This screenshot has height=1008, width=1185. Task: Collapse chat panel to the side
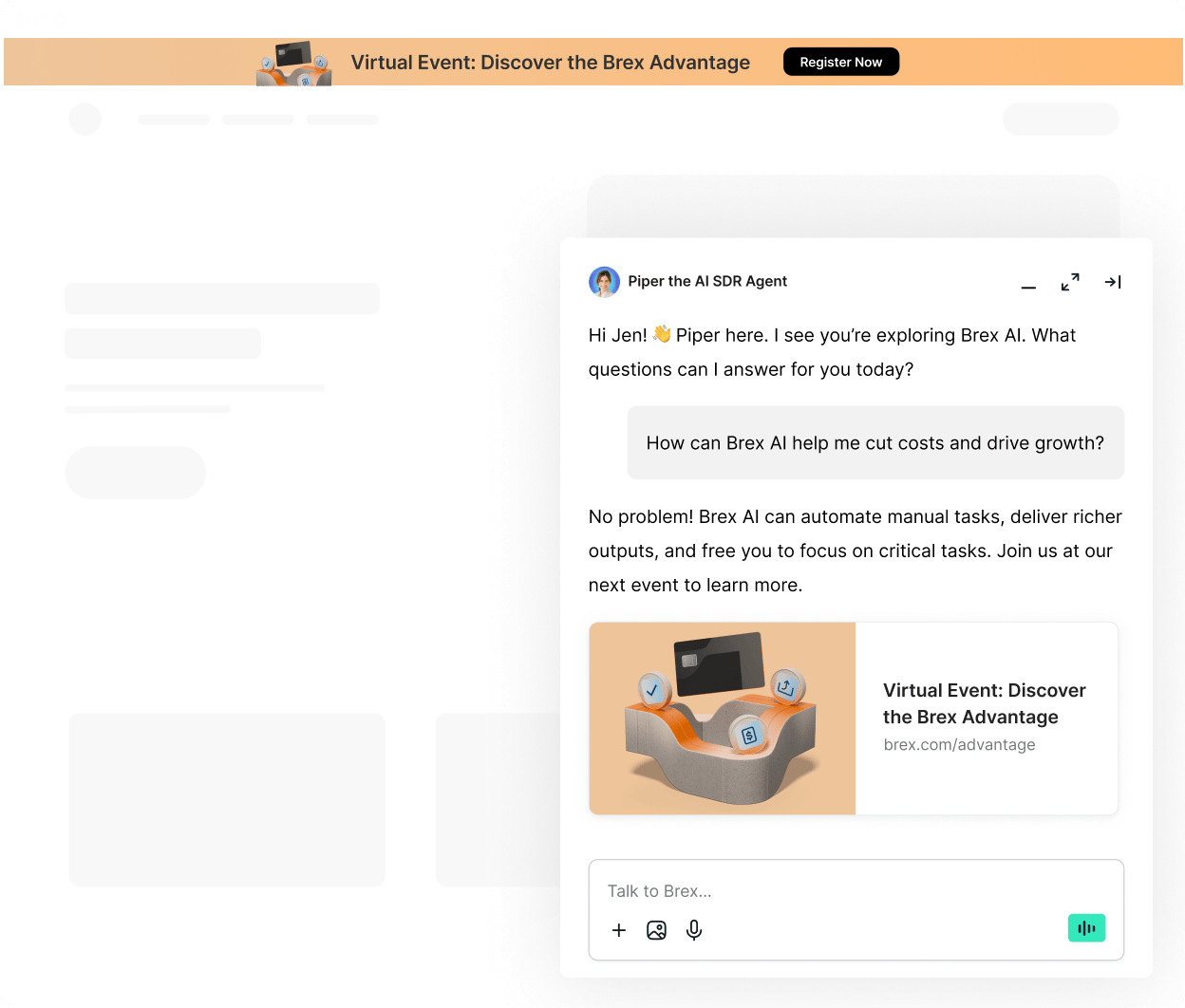pyautogui.click(x=1113, y=282)
